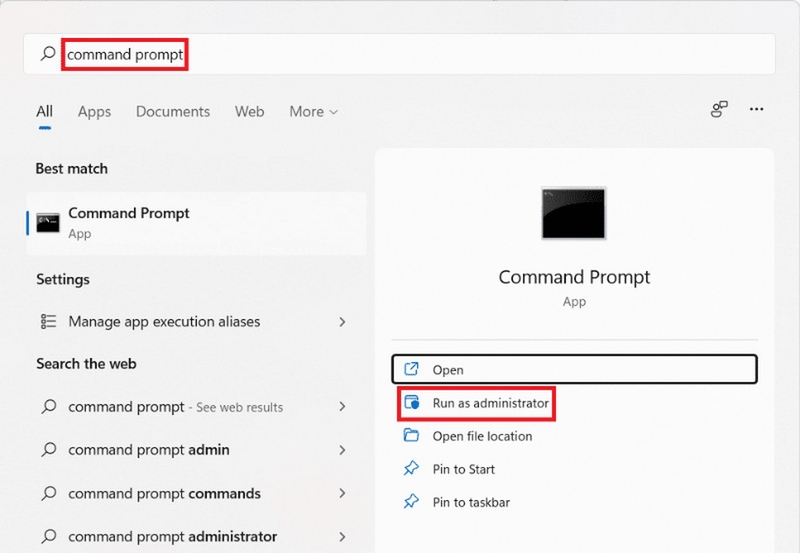
Task: Click the 'Search the web' heading
Action: 86,364
